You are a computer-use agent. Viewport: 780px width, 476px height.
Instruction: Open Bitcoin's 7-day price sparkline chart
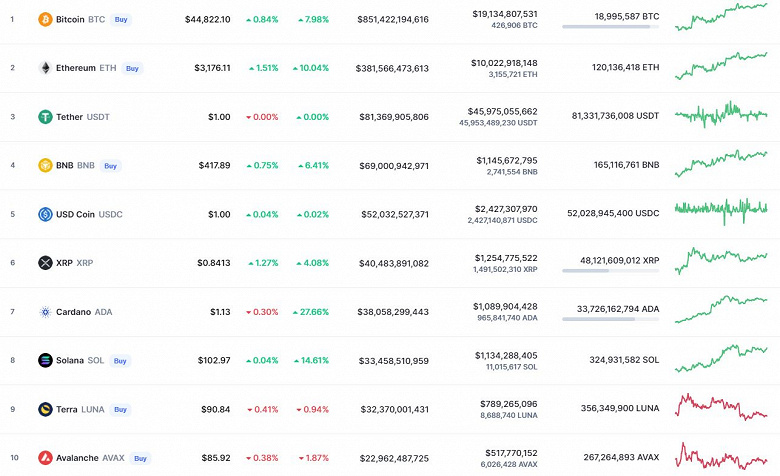pos(721,17)
